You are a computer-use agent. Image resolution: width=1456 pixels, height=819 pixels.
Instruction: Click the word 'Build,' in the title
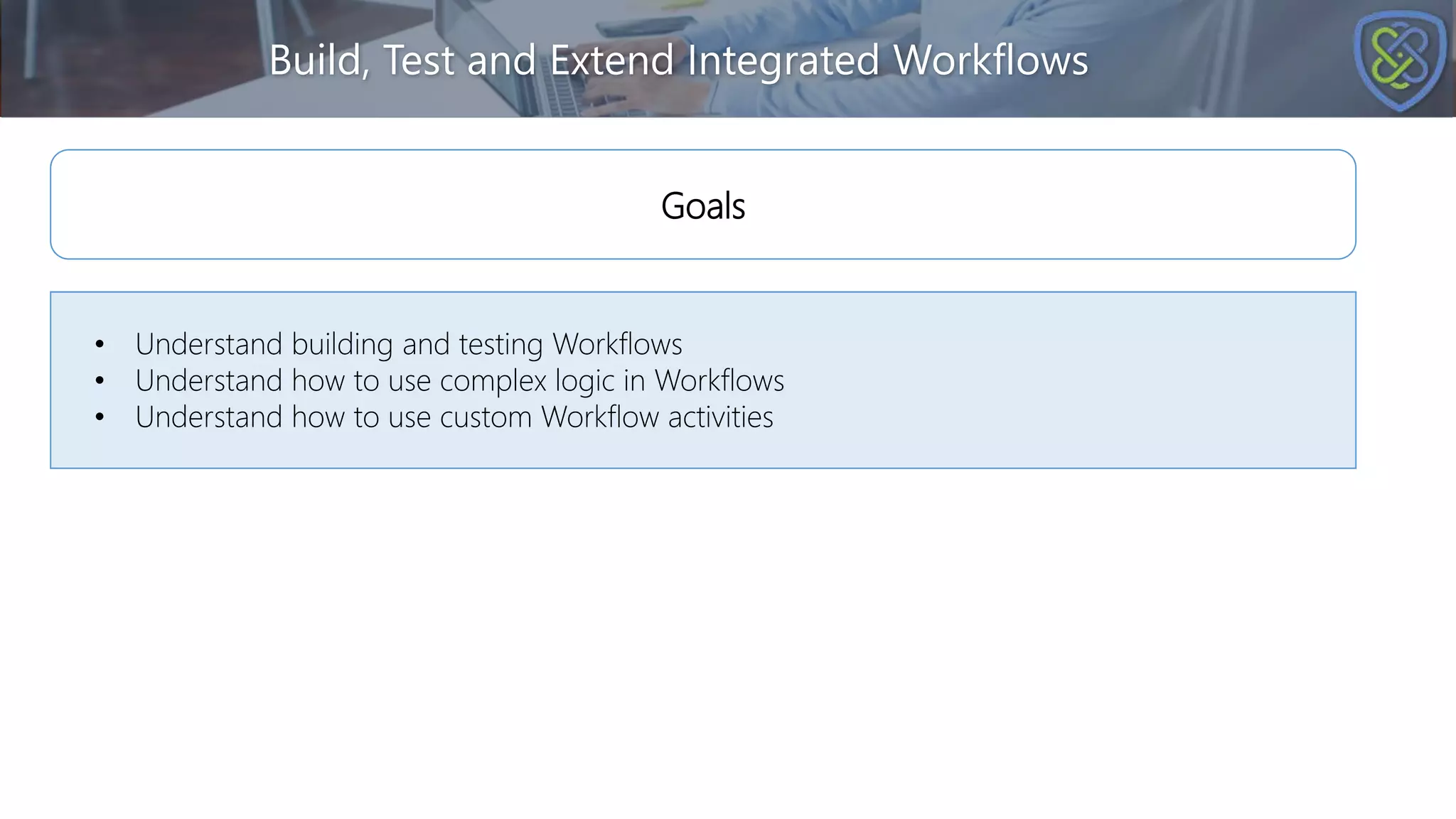(x=318, y=60)
